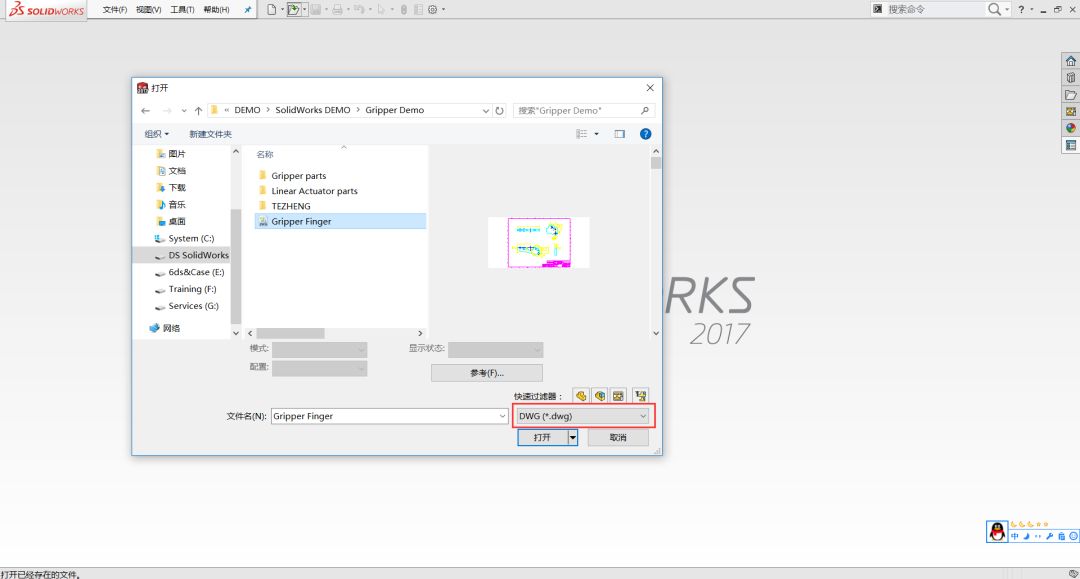Image resolution: width=1080 pixels, height=579 pixels.
Task: Click the DEMO breadcrumb in address bar
Action: [247, 110]
